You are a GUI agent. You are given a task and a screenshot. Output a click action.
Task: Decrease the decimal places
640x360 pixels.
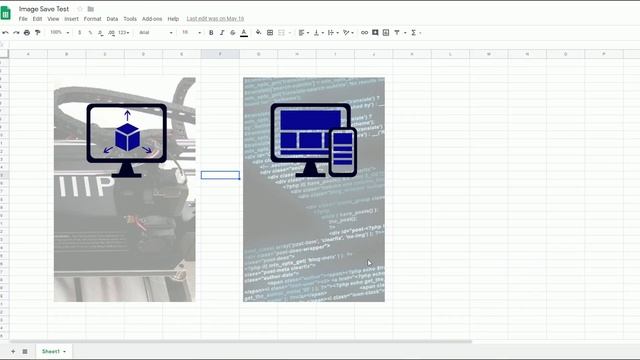[x=100, y=33]
